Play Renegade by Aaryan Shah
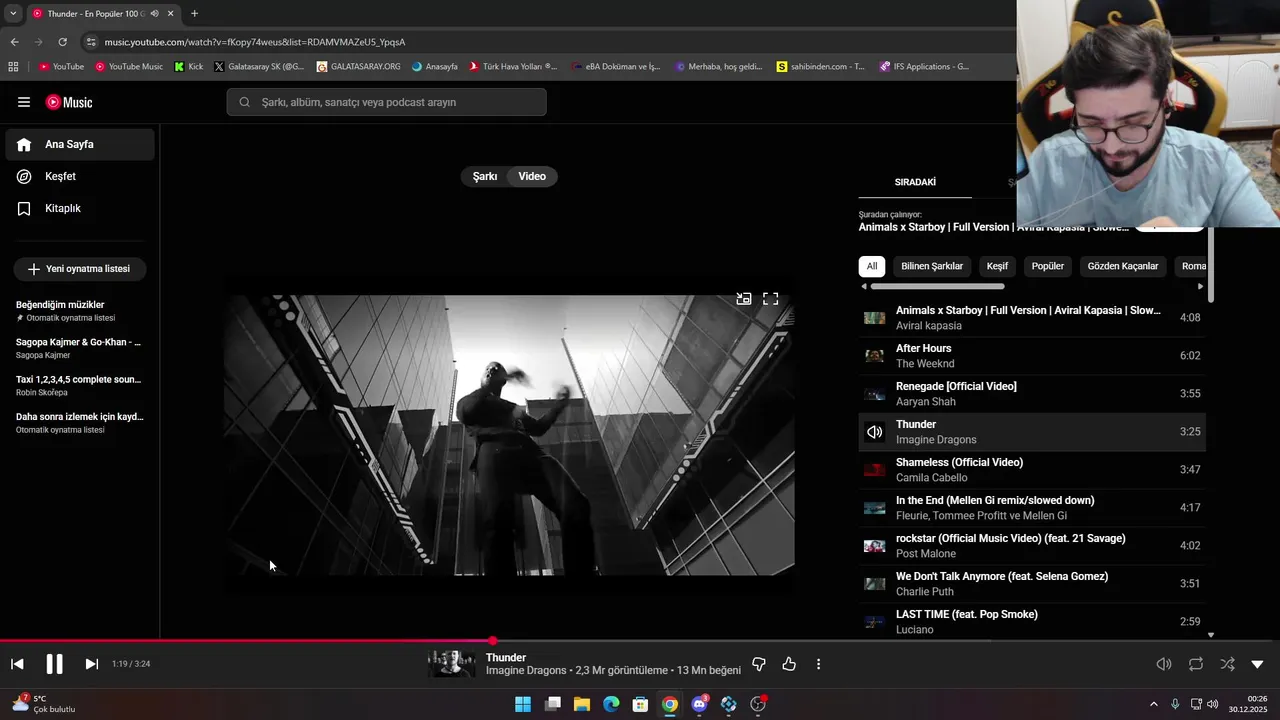Image resolution: width=1280 pixels, height=720 pixels. point(1032,394)
